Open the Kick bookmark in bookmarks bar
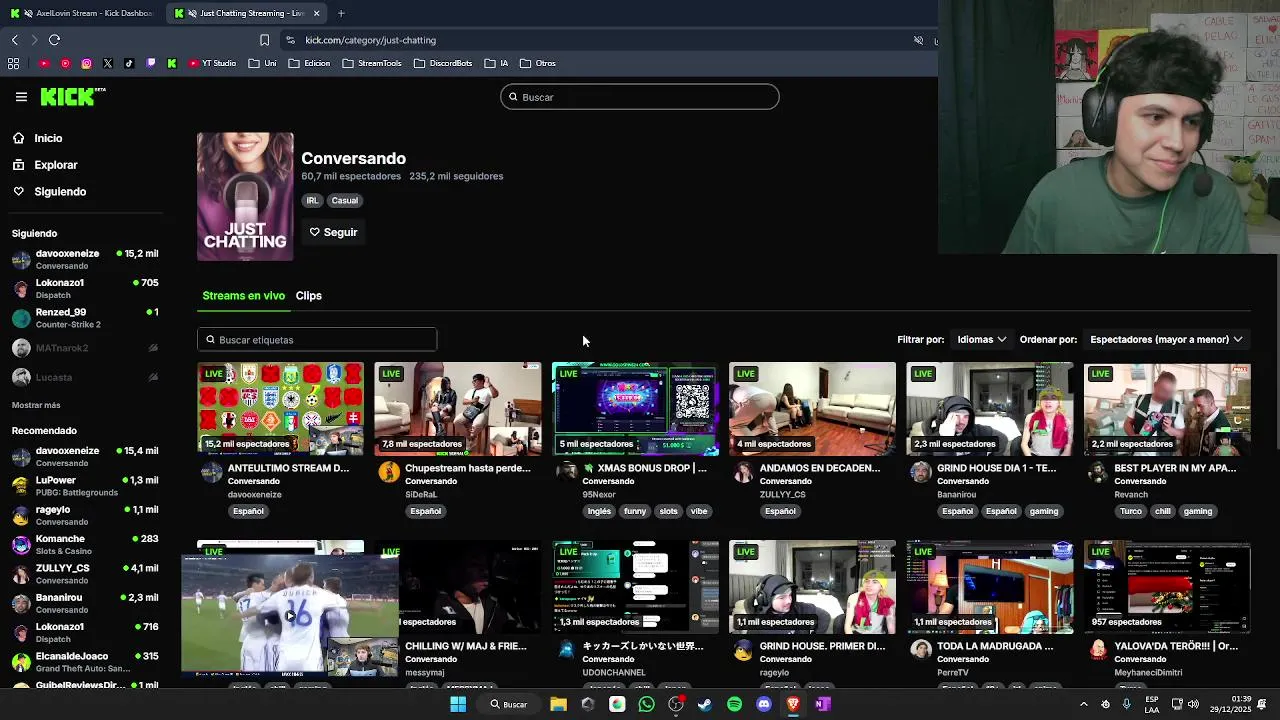Screen dimensions: 1280x720 (x=172, y=63)
